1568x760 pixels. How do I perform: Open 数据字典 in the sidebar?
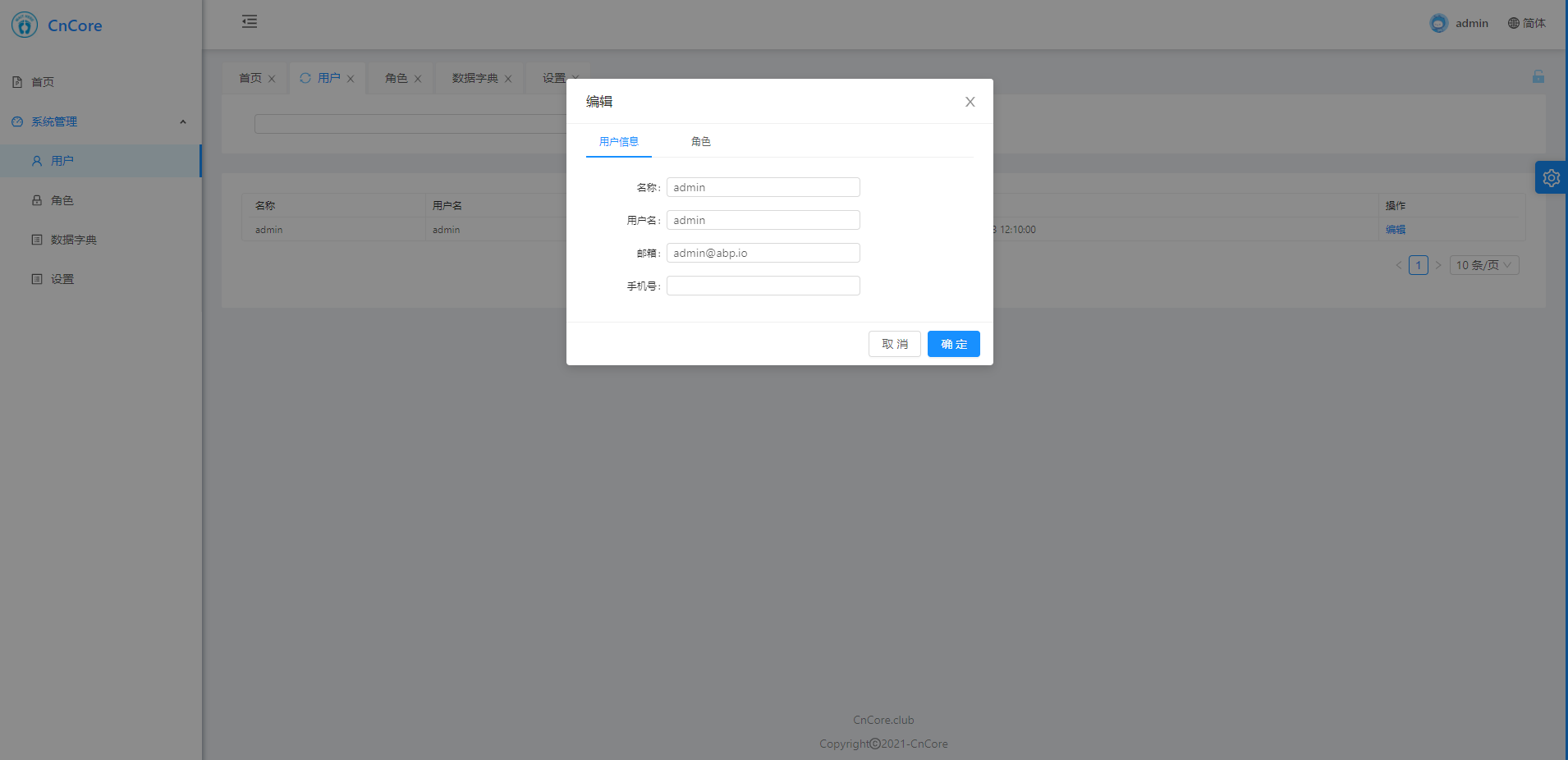73,240
